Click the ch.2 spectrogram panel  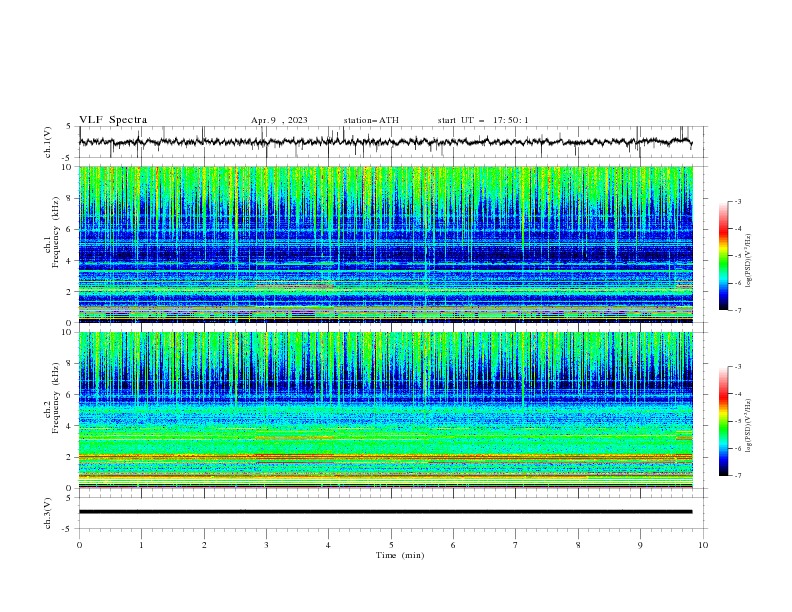[x=386, y=410]
